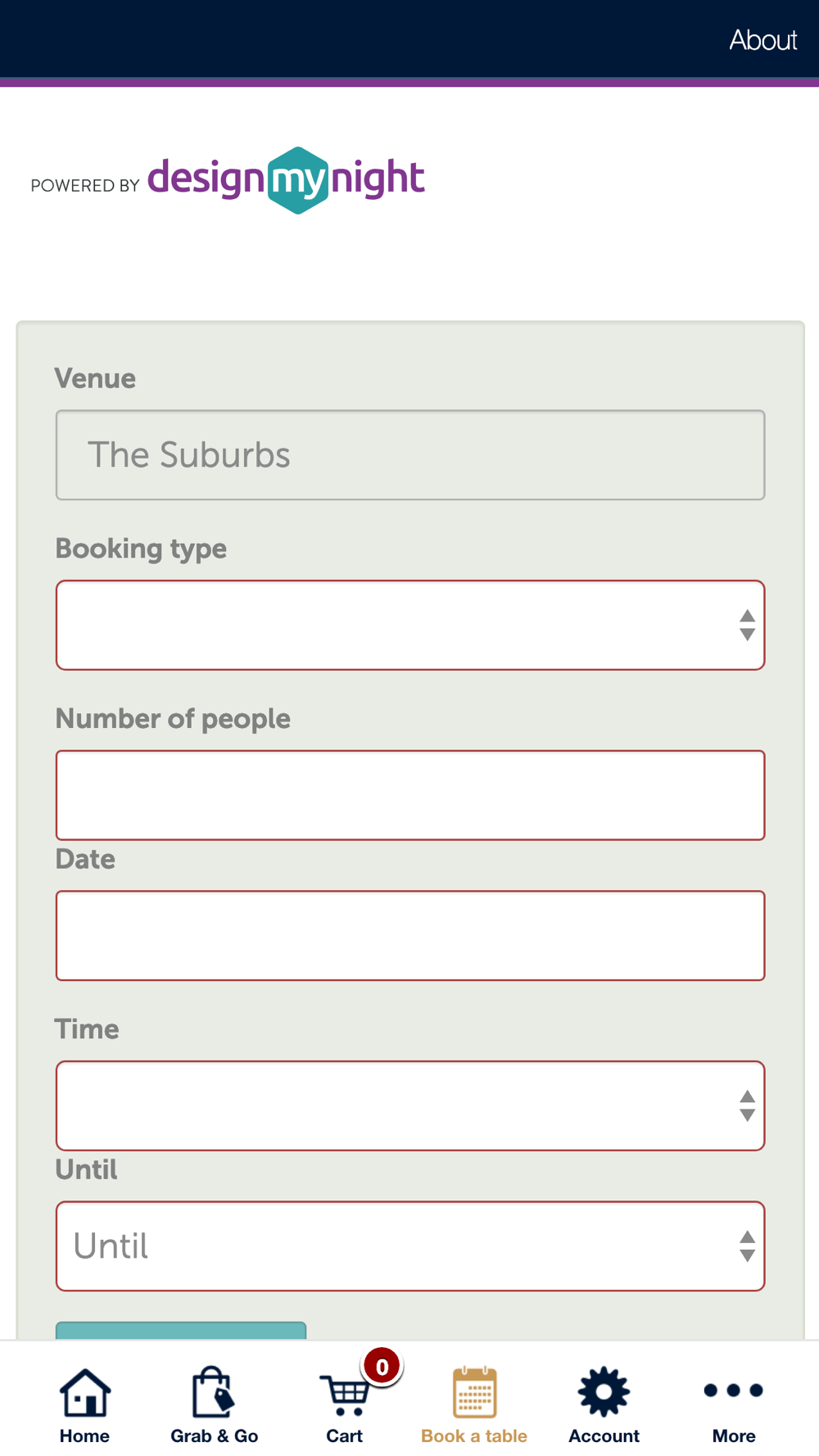
Task: Click the DesignMyNight logo
Action: pyautogui.click(x=286, y=180)
